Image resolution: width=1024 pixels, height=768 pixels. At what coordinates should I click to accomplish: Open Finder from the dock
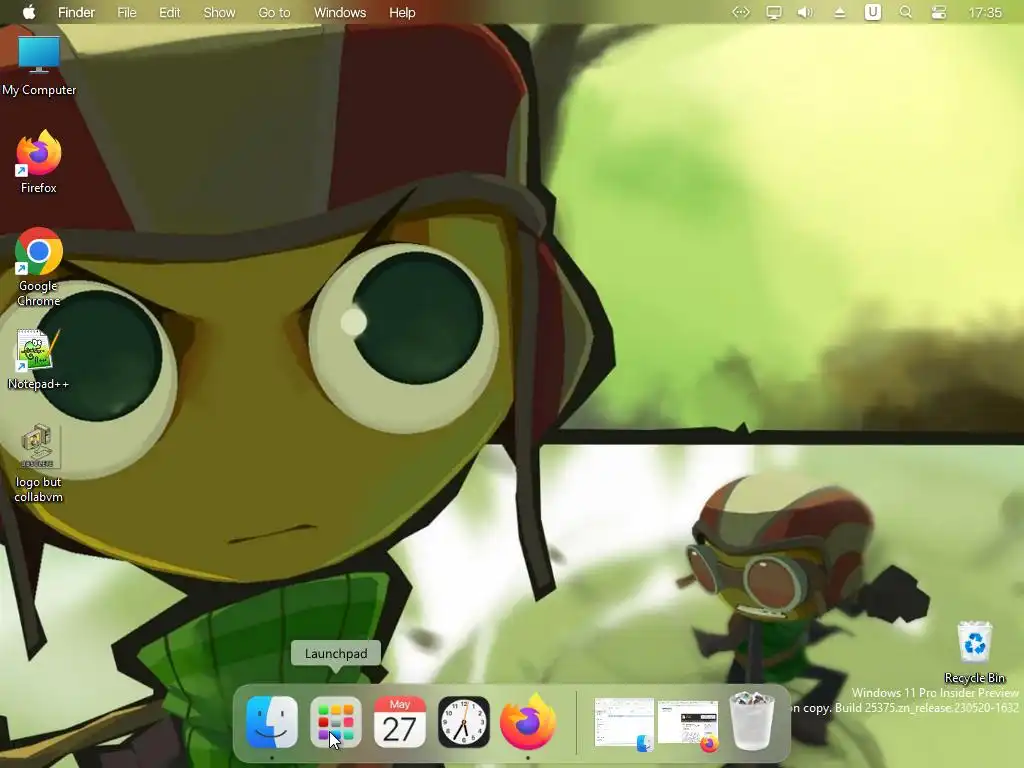coord(272,722)
